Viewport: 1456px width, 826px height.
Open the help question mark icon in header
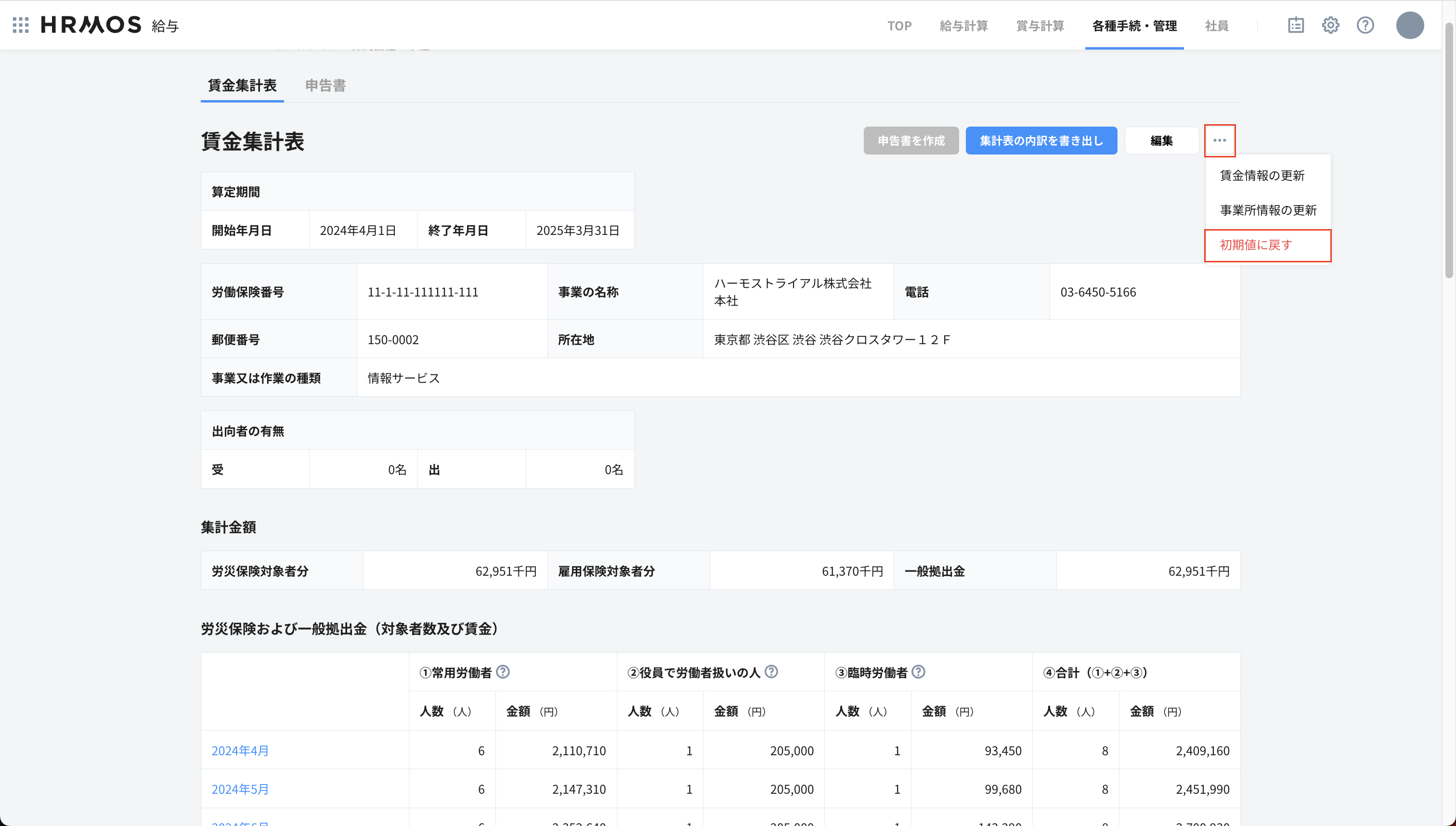point(1365,26)
